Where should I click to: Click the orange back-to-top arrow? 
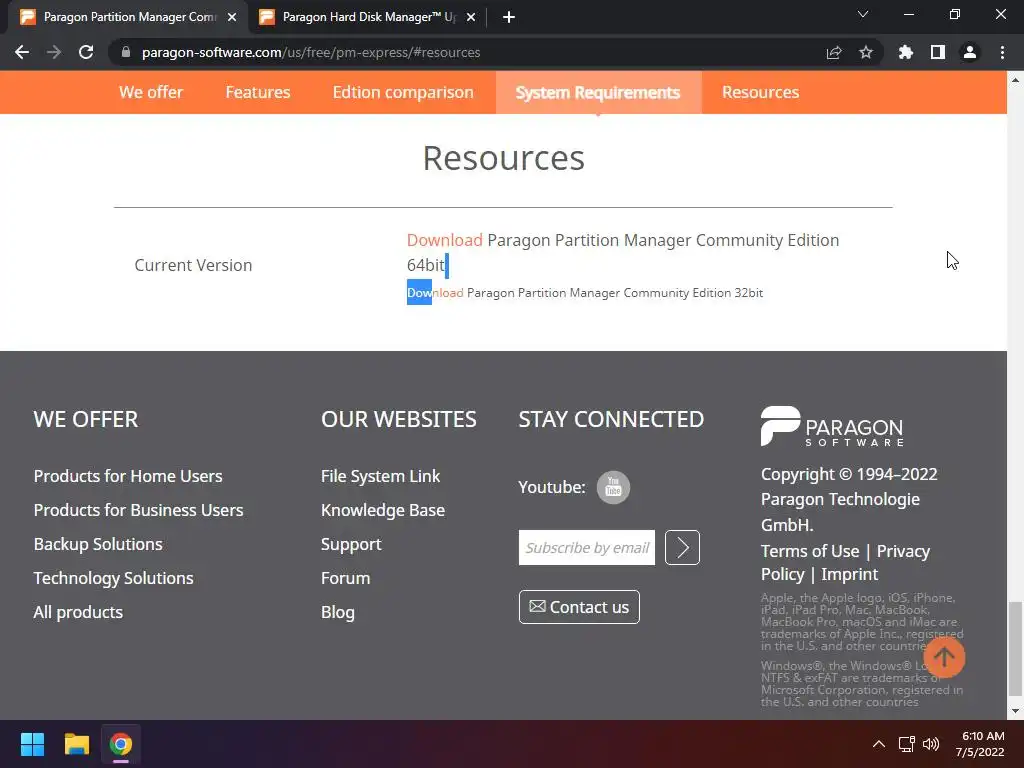pos(944,657)
